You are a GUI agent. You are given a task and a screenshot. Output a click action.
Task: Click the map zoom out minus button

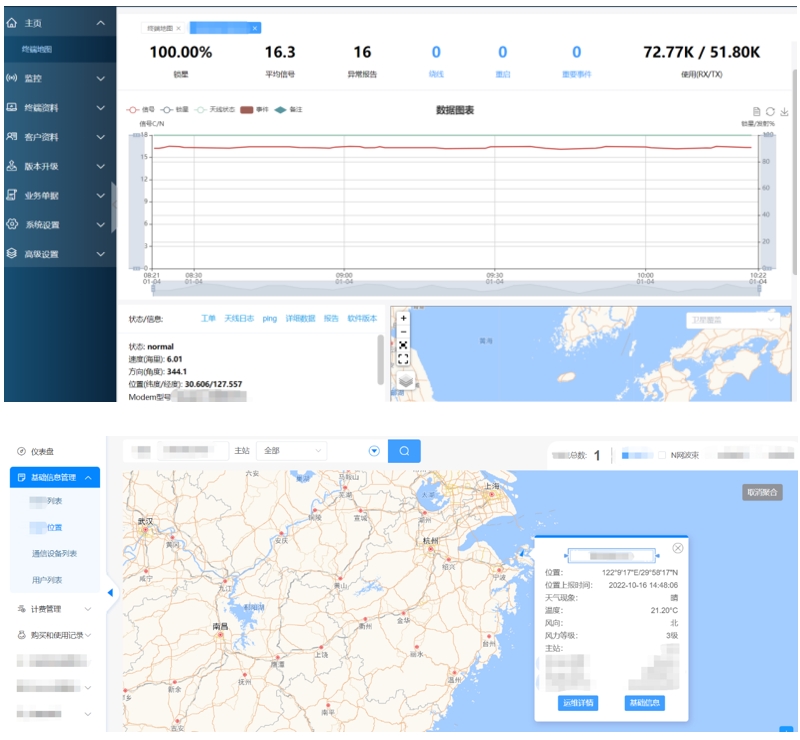(403, 331)
